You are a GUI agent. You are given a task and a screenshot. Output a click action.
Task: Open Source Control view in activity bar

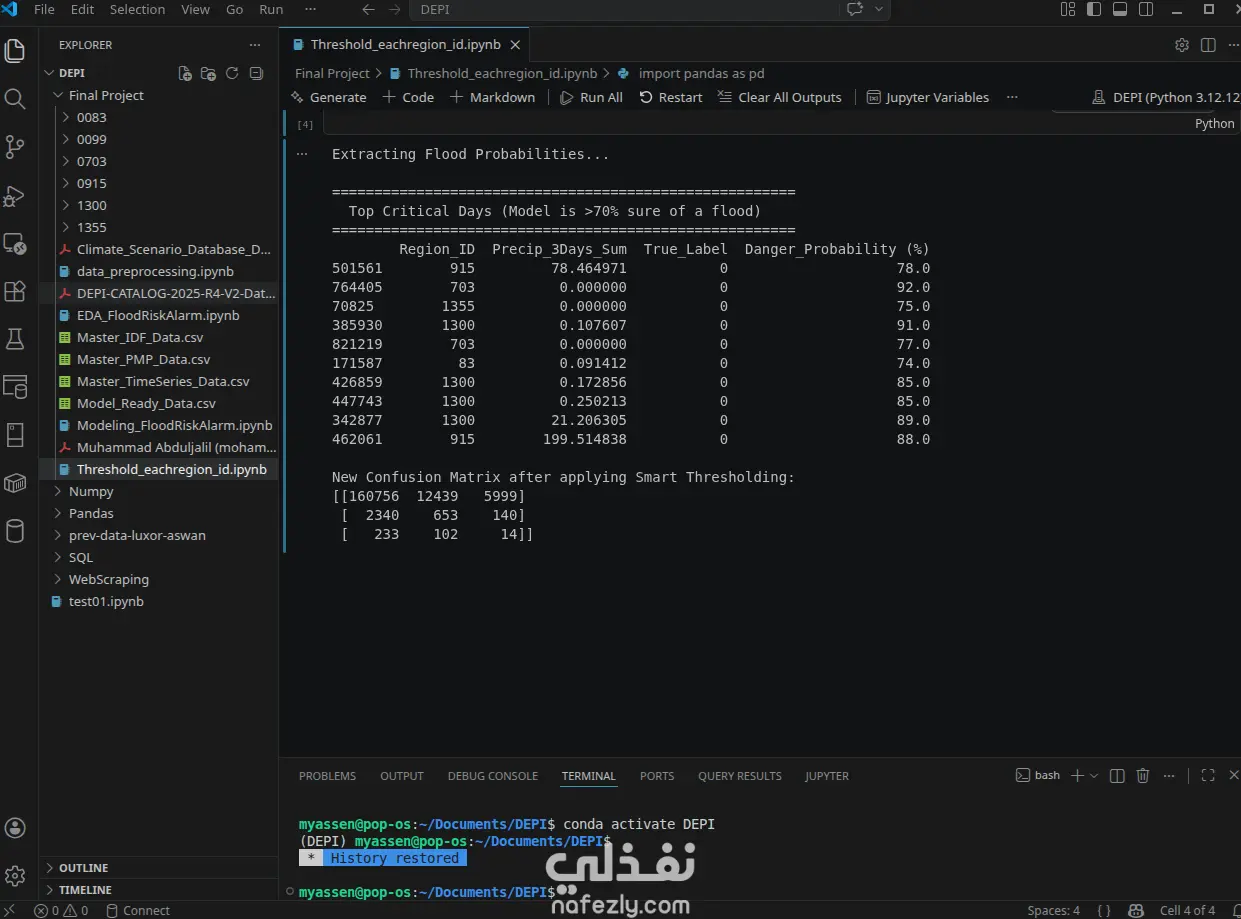(15, 147)
